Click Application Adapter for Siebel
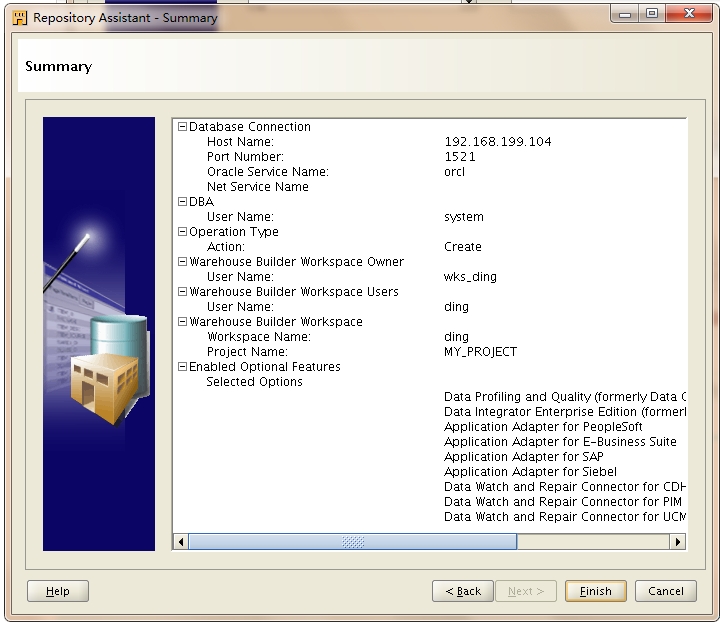The image size is (720, 622). (530, 471)
